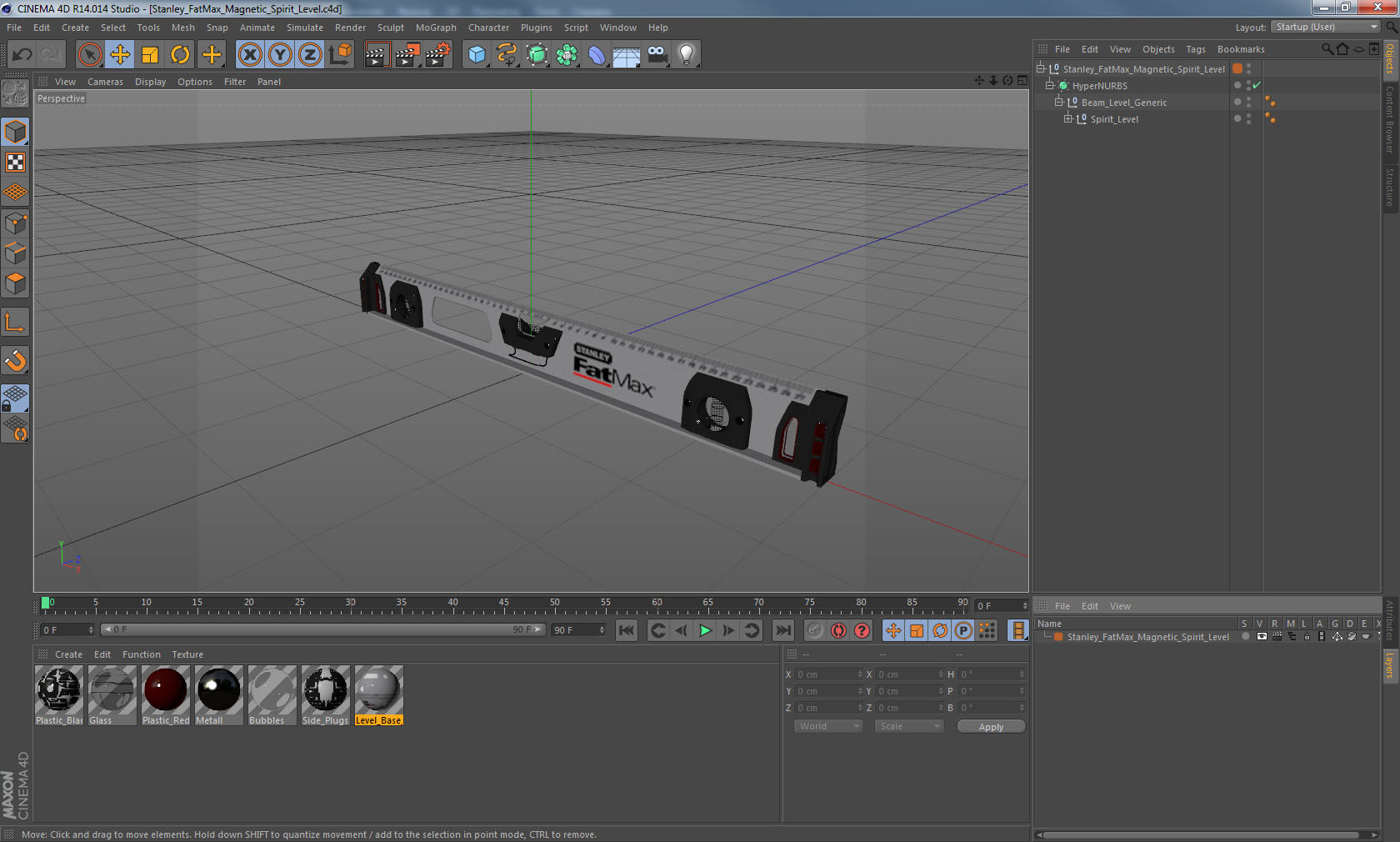1400x842 pixels.
Task: Select the Glass material swatch
Action: tap(112, 694)
